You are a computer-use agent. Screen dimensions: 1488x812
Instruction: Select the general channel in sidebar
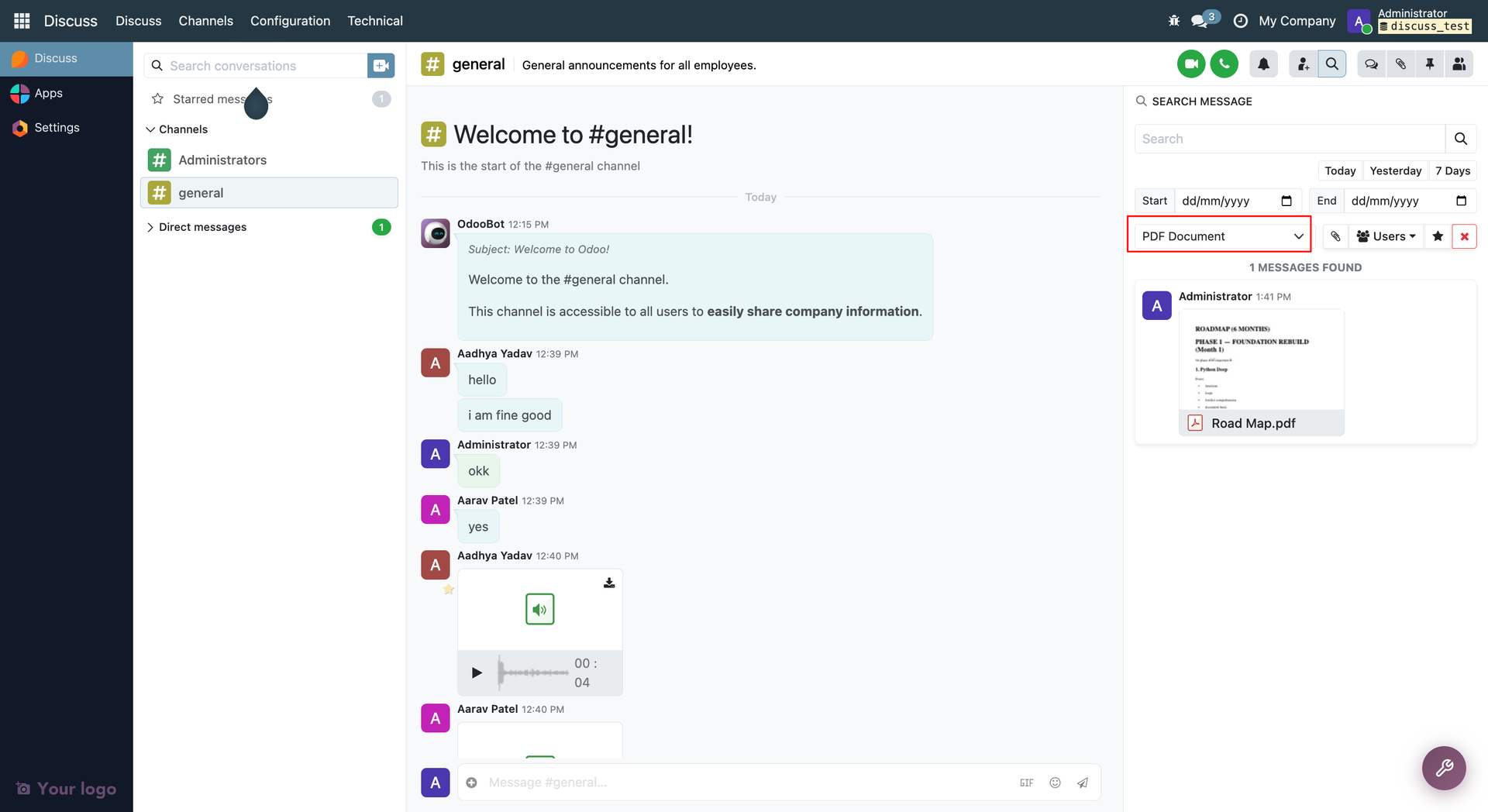tap(269, 193)
